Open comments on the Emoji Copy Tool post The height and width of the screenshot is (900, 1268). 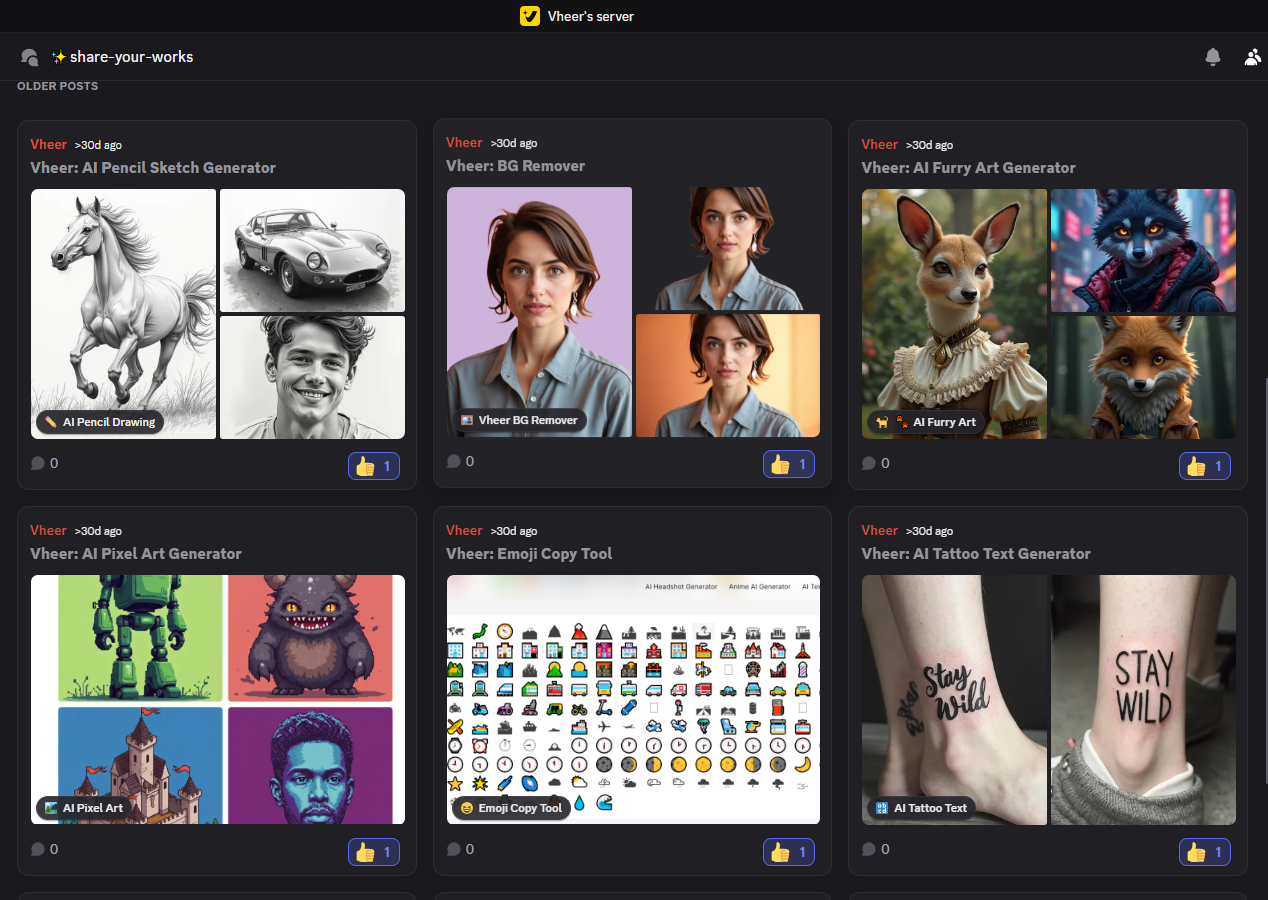click(x=460, y=849)
